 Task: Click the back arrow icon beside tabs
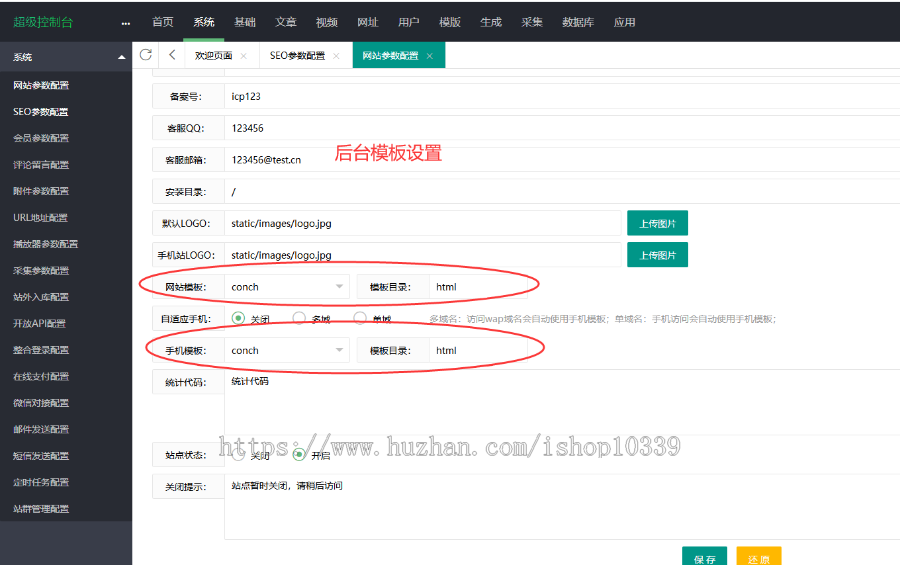point(172,55)
